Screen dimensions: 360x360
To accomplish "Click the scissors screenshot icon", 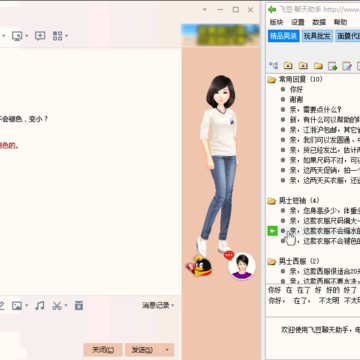I will coord(57,306).
